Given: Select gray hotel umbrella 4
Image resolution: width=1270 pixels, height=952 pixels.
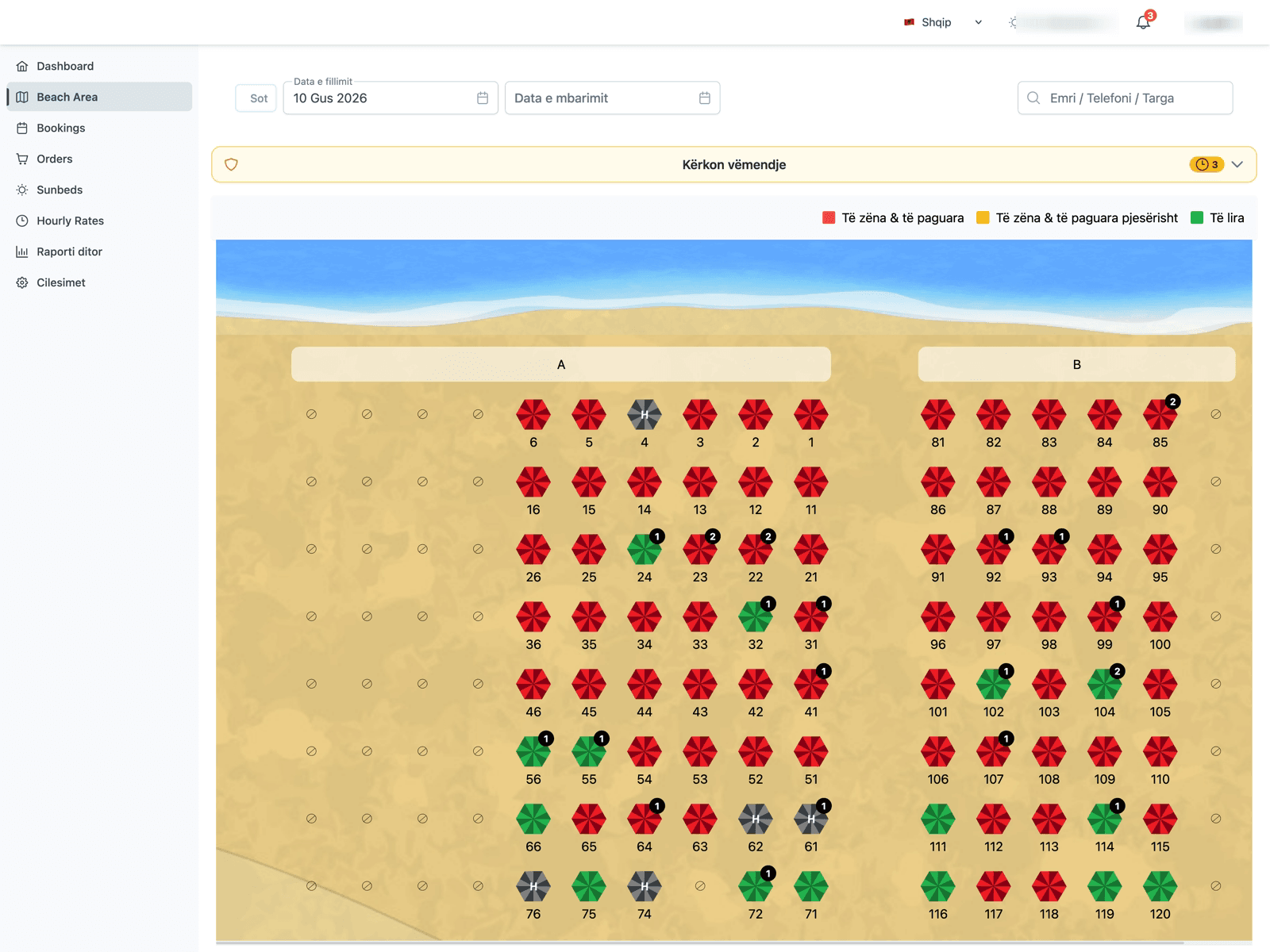Looking at the screenshot, I should click(x=645, y=415).
